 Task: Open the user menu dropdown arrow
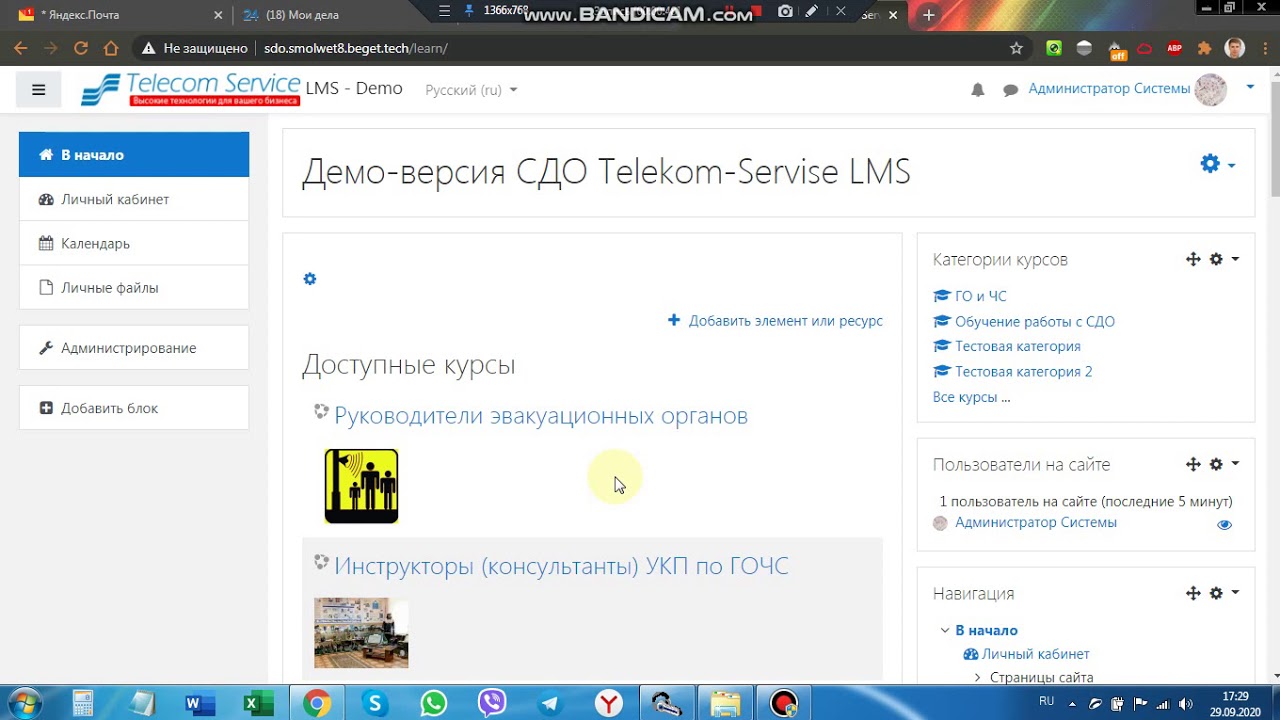pos(1250,88)
